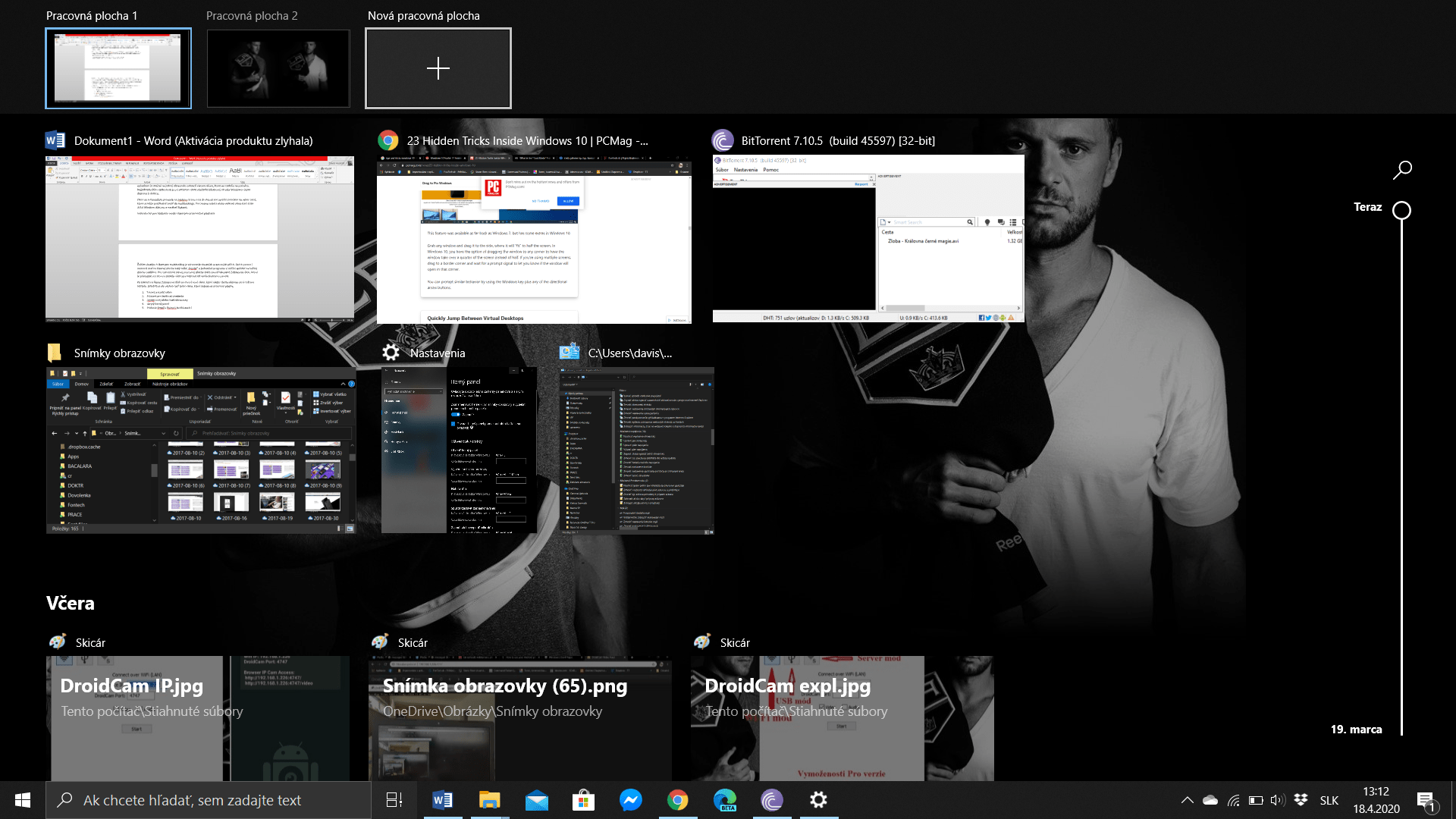
Task: Open the PCMag Chrome window thumbnail
Action: 534,240
